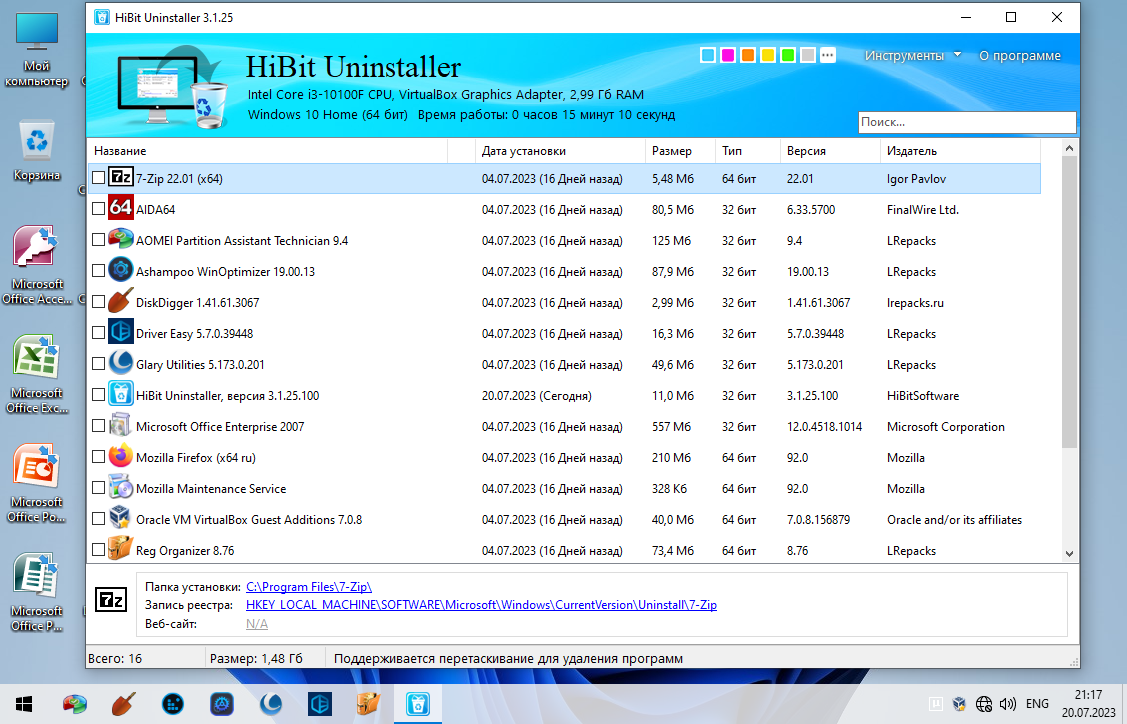Click the volume speaker tray icon
1127x724 pixels.
[1008, 704]
